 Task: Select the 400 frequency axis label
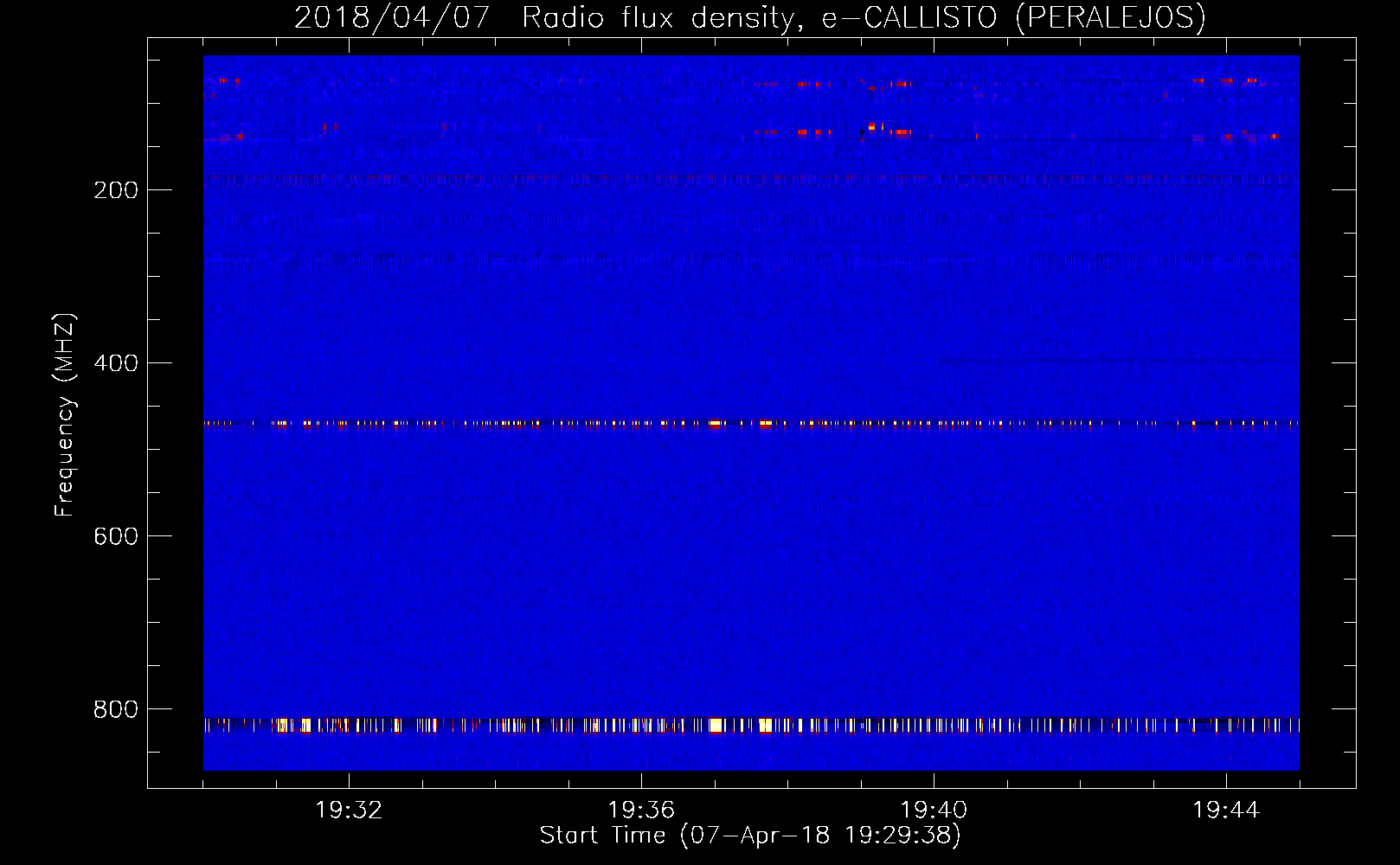[116, 363]
